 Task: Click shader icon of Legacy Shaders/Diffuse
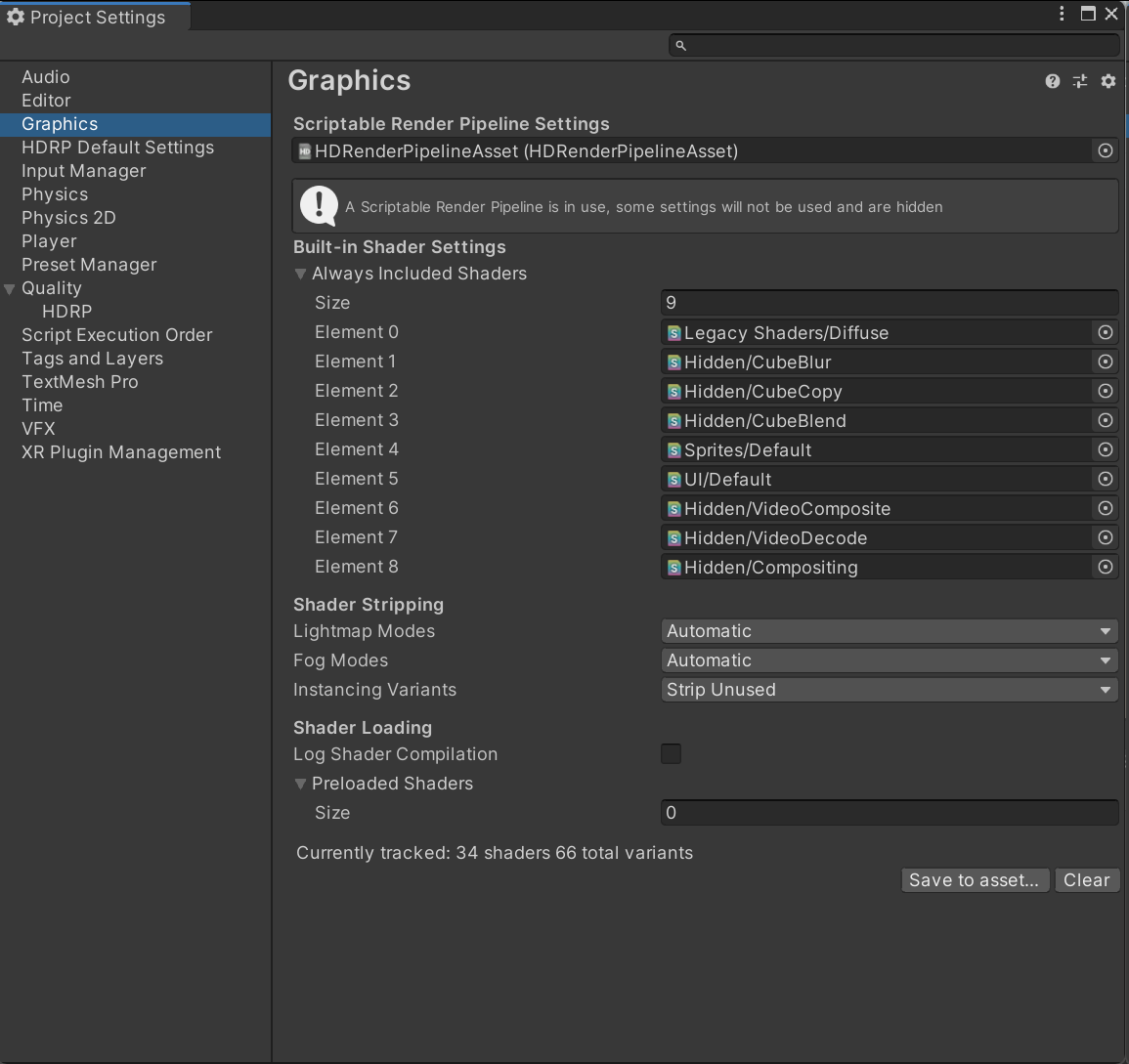click(x=673, y=333)
